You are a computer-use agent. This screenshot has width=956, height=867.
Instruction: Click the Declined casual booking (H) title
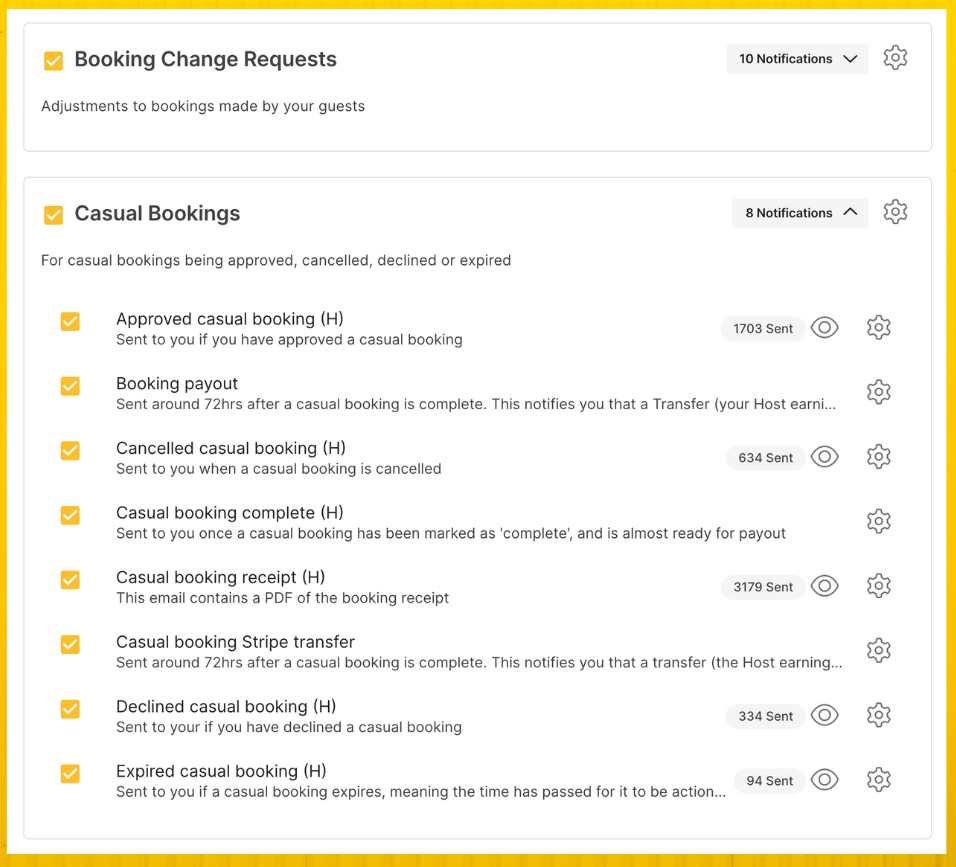[x=226, y=707]
